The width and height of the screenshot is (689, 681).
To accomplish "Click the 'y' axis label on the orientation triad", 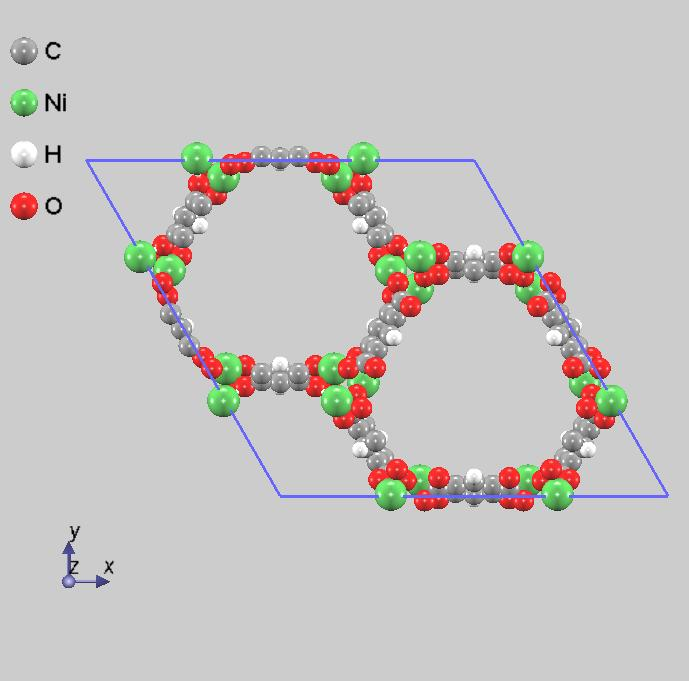I will (75, 532).
